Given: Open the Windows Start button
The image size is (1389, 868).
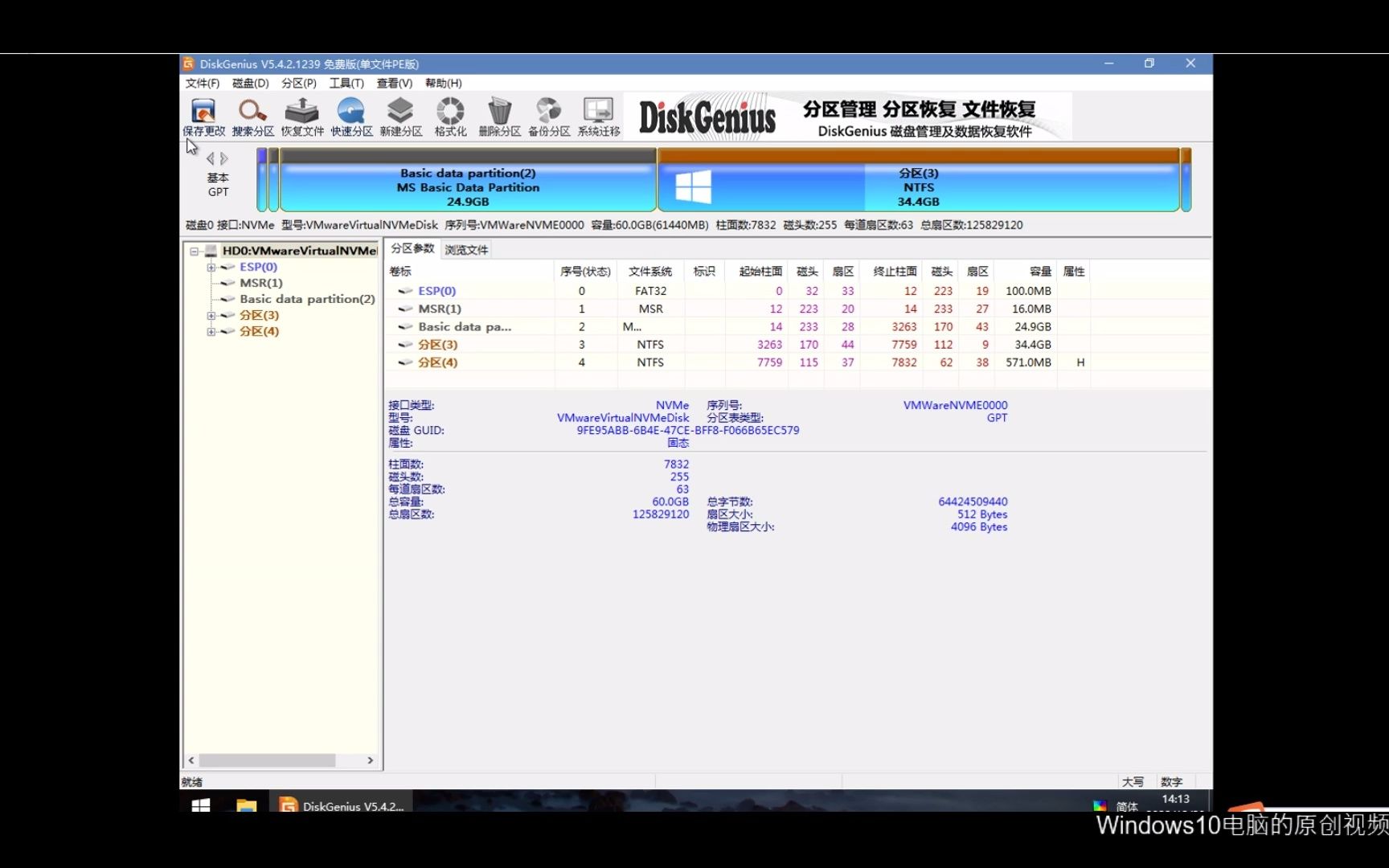Looking at the screenshot, I should [x=201, y=805].
